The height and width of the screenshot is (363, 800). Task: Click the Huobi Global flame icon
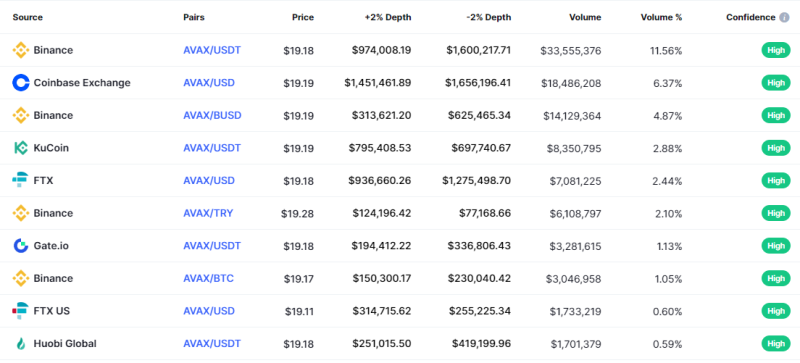click(21, 344)
